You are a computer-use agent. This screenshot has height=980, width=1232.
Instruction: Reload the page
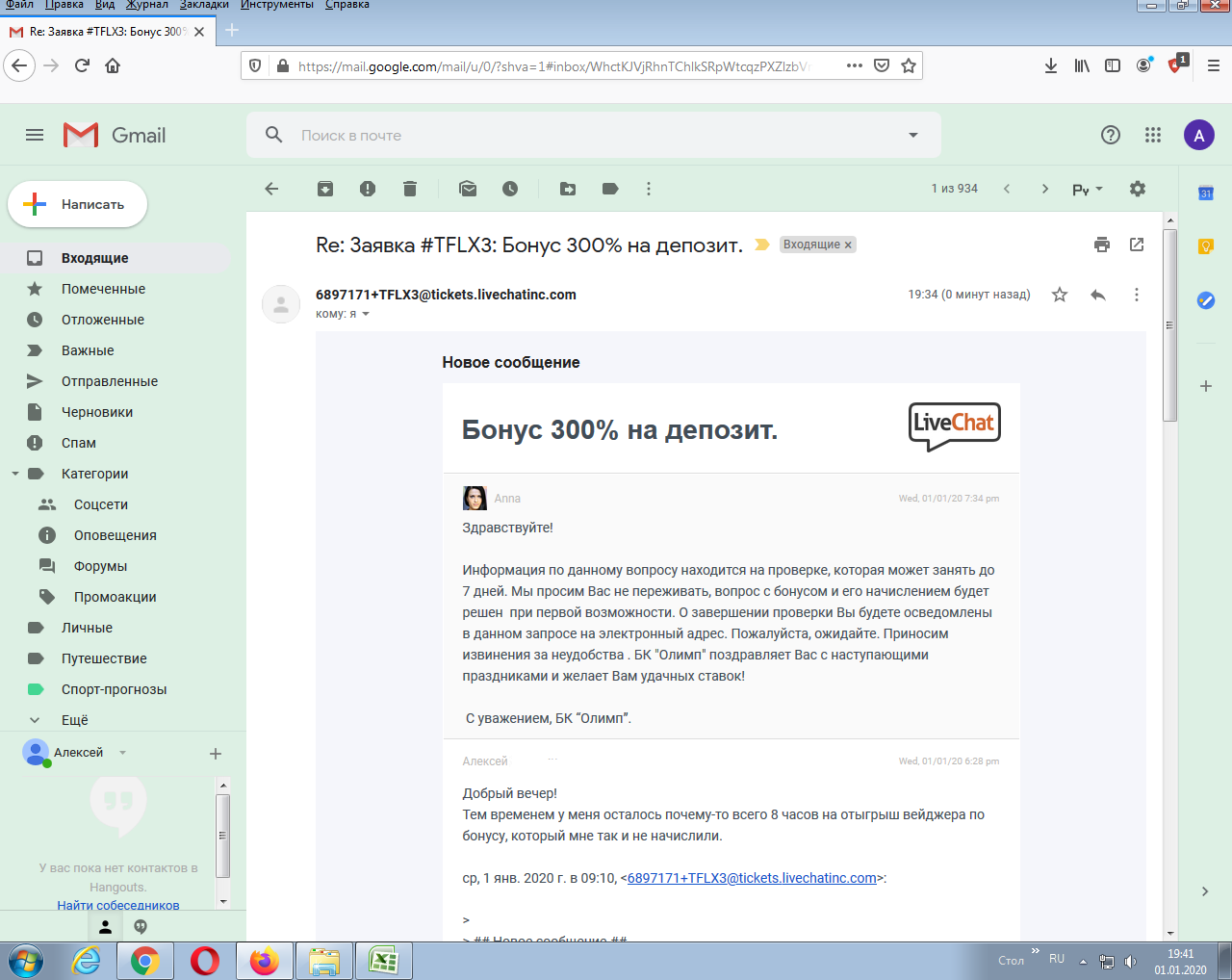[82, 65]
